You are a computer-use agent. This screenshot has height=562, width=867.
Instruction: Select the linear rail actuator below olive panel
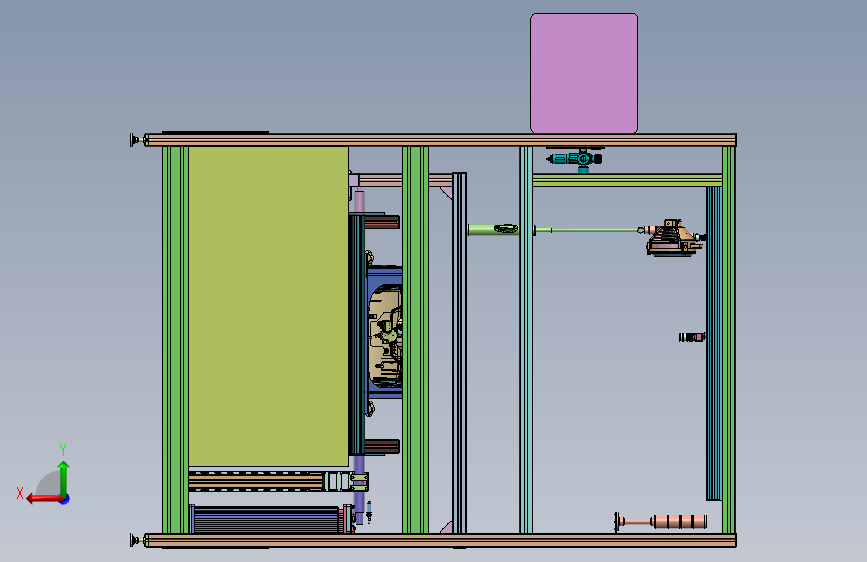coord(278,481)
